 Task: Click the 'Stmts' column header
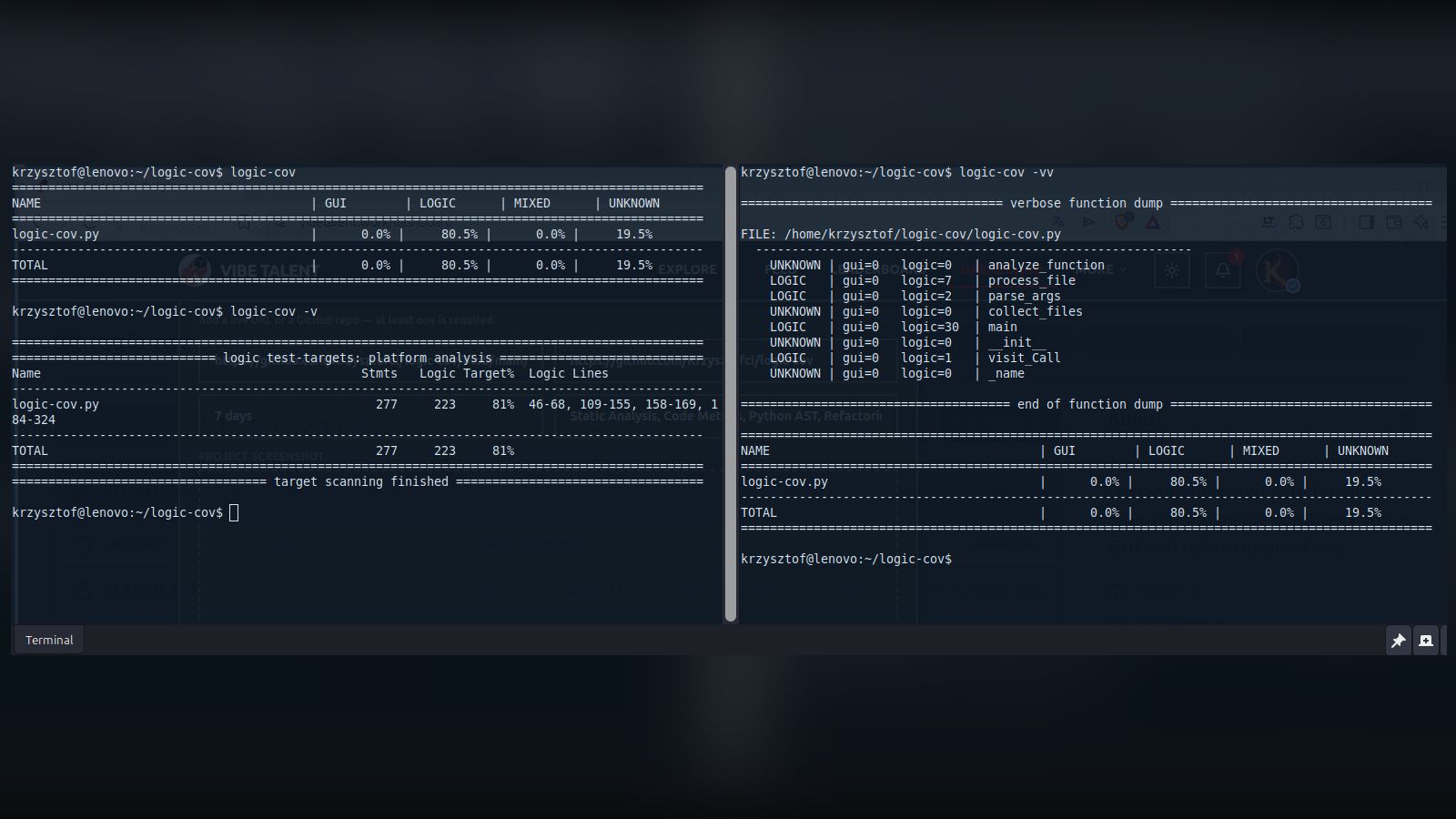(379, 373)
